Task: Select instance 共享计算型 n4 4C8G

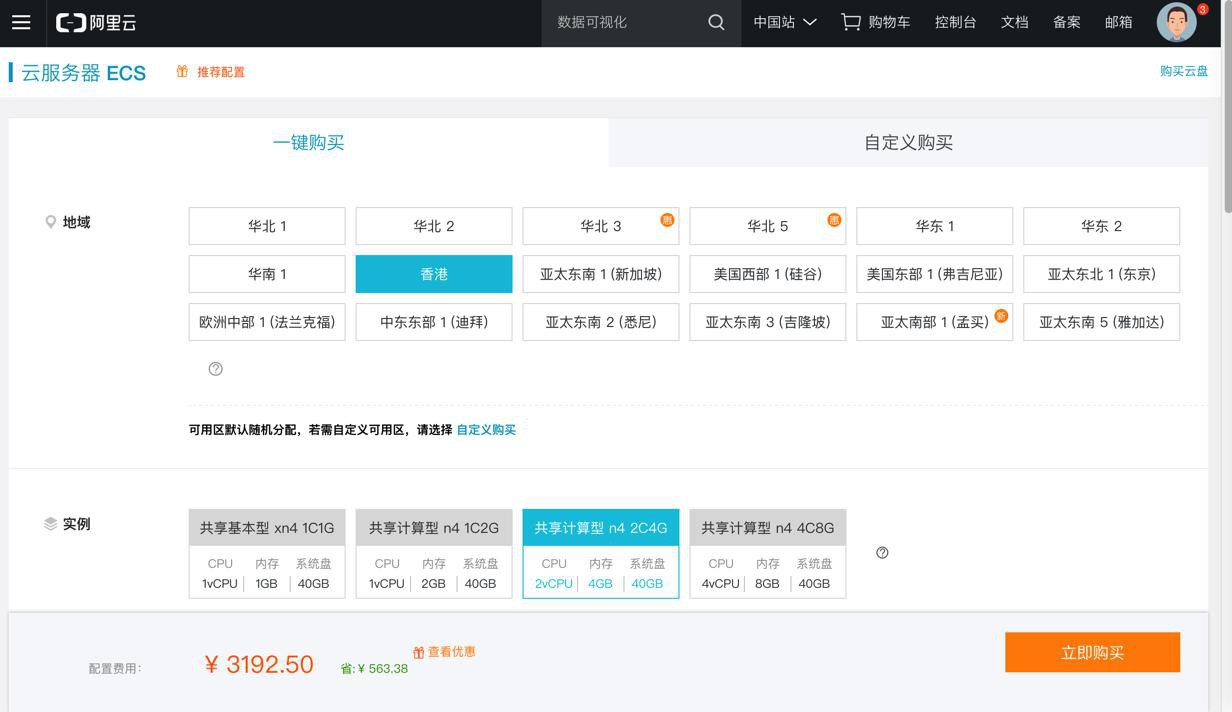Action: [767, 528]
